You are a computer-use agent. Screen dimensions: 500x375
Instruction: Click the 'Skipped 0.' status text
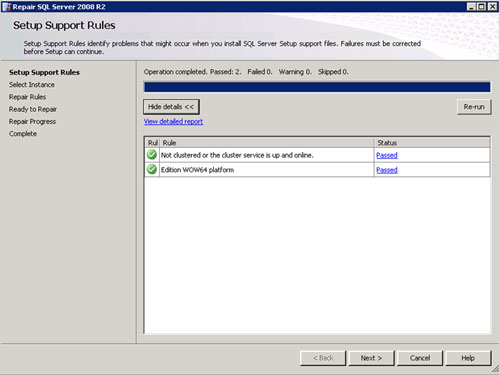click(x=333, y=72)
